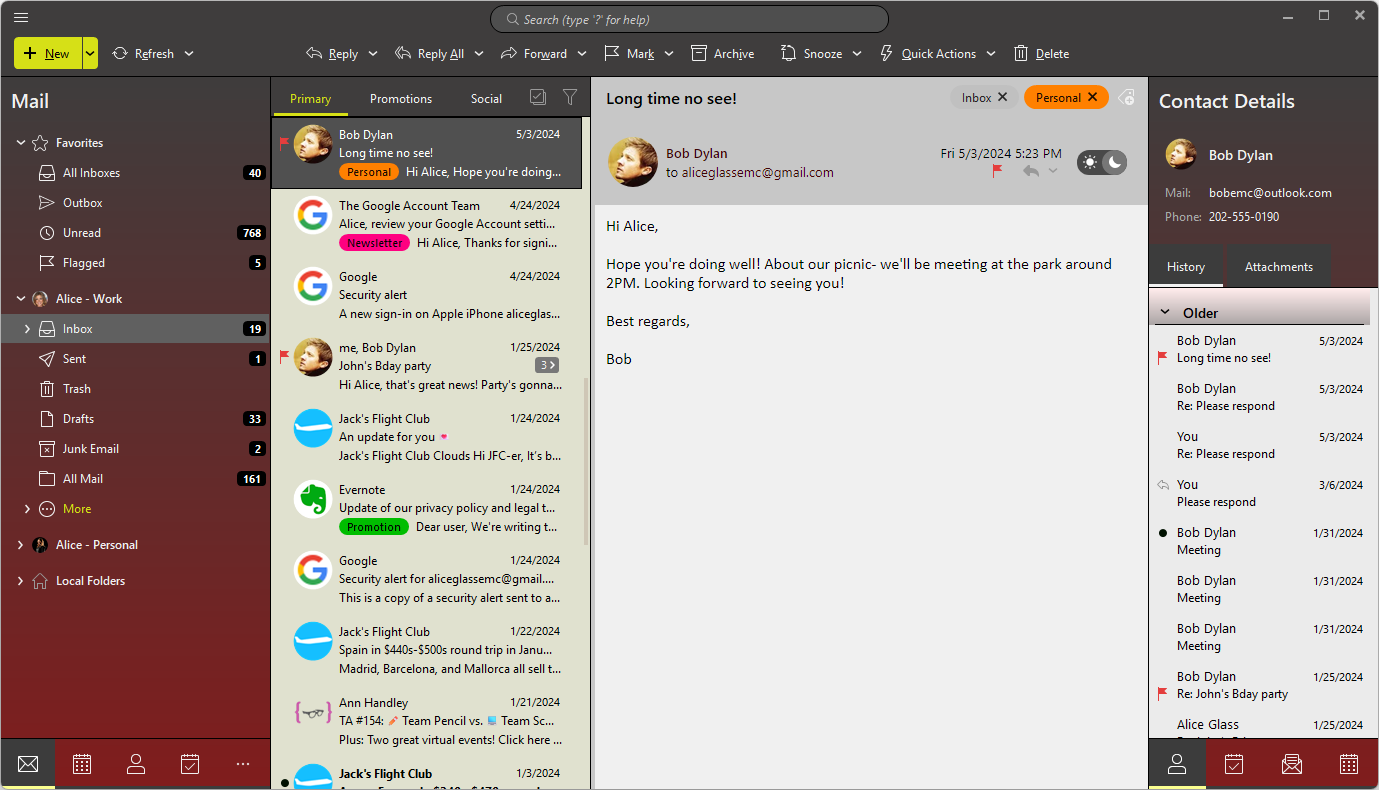Toggle the red flag in the message header
Screen dimensions: 1379x790
[997, 171]
